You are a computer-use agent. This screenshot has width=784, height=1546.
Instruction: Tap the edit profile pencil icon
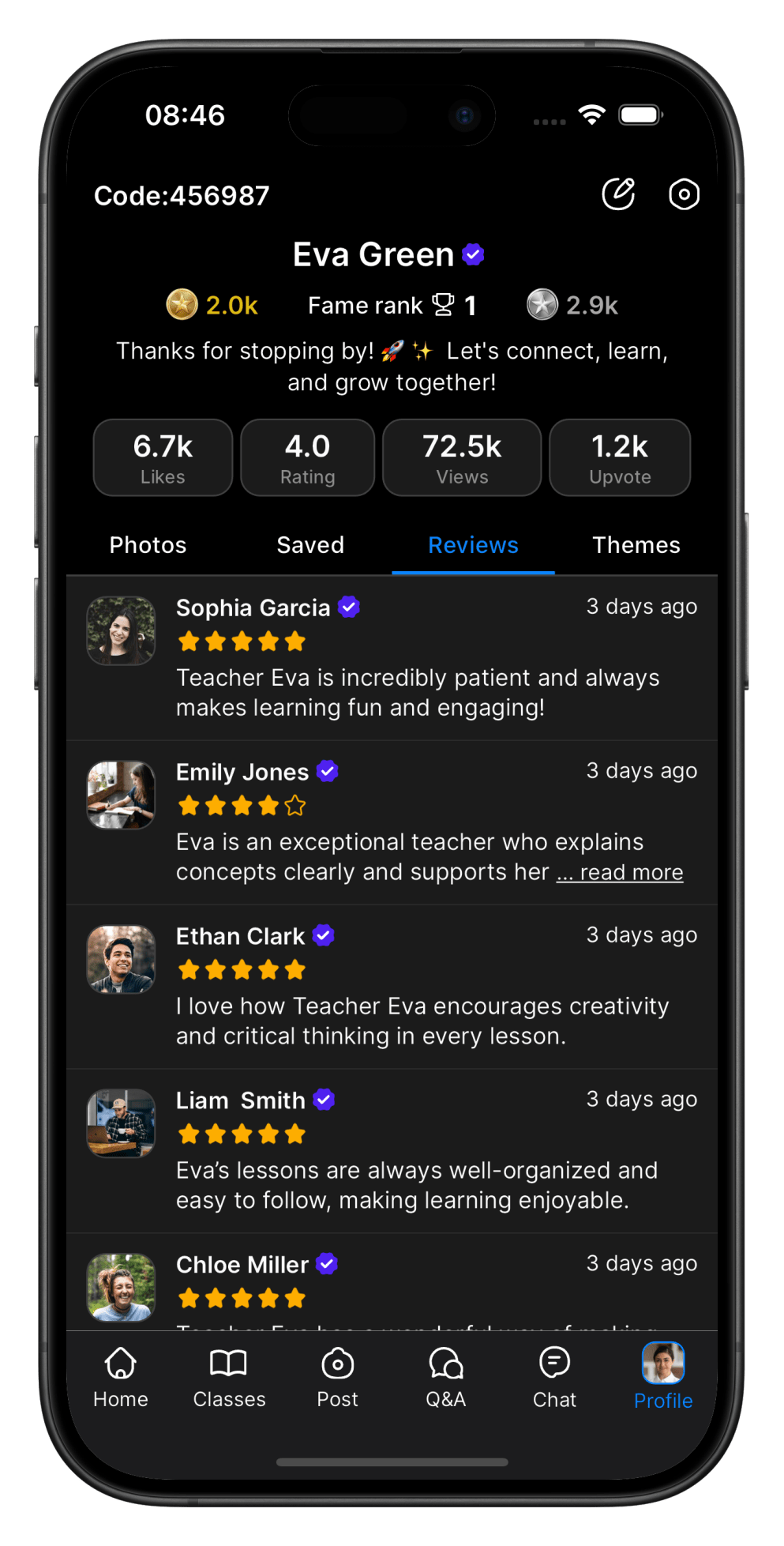pyautogui.click(x=618, y=194)
